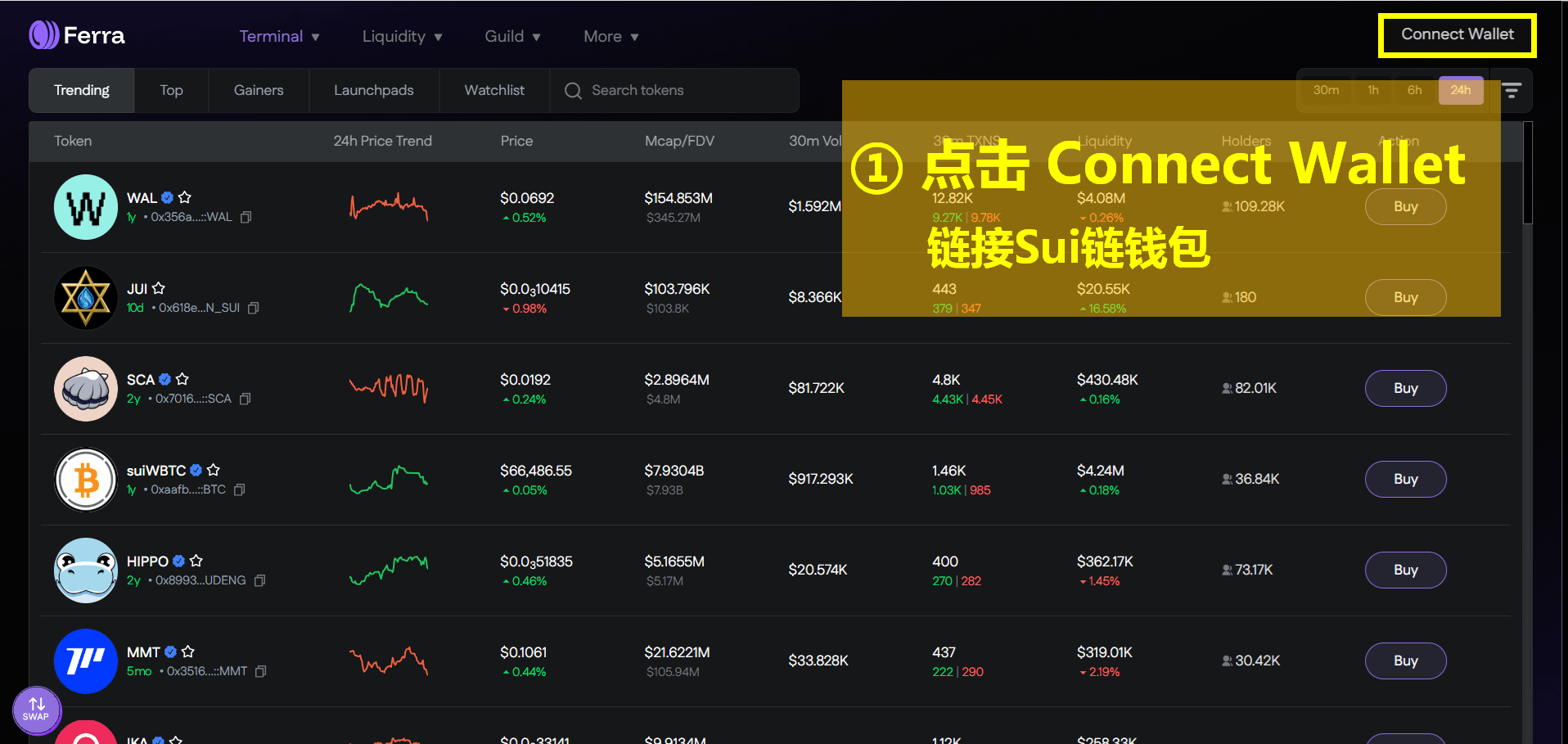Click Buy in the WAL row
1568x744 pixels.
[x=1406, y=206]
